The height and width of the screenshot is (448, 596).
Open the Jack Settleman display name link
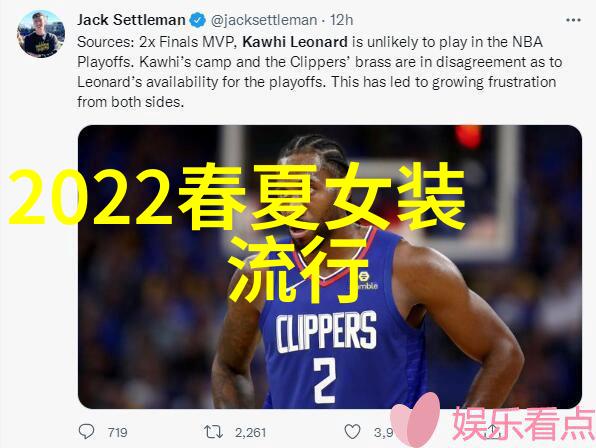(131, 20)
